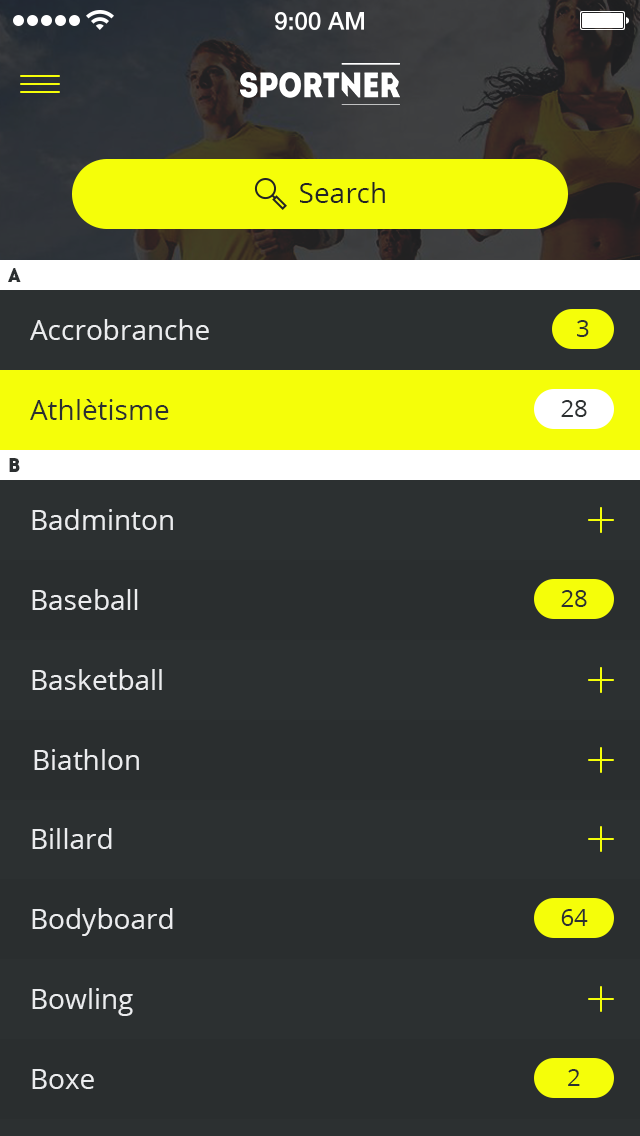Open the hamburger menu

[40, 85]
